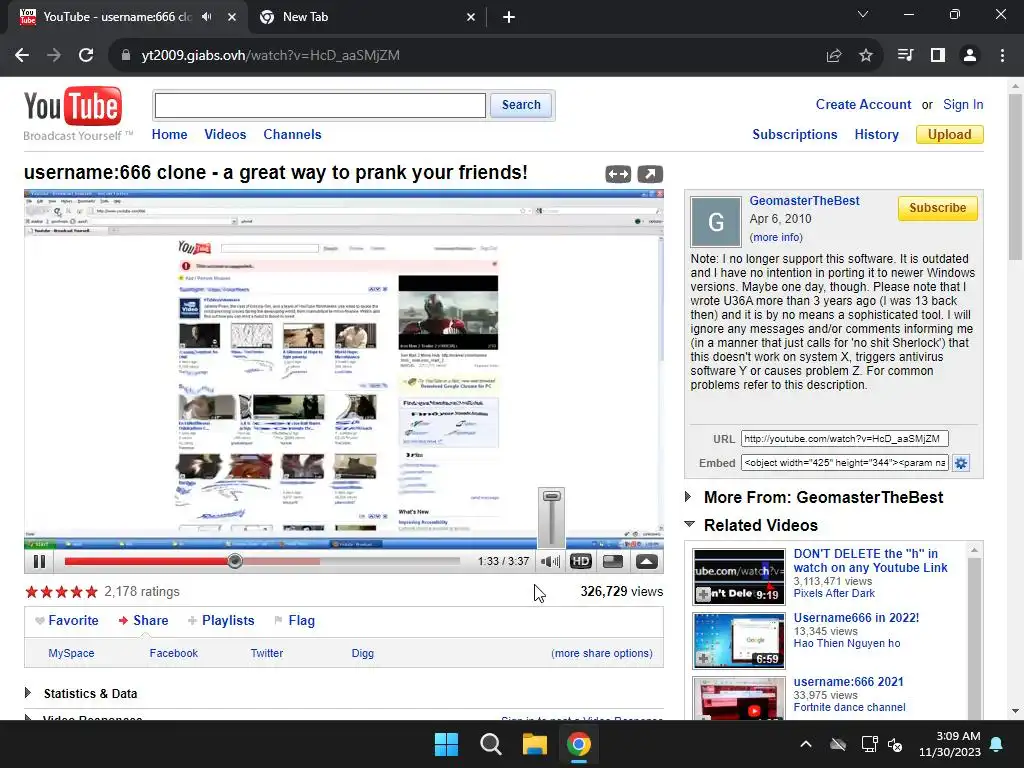Click the expand-width player icon above the video
The width and height of the screenshot is (1024, 768).
618,174
